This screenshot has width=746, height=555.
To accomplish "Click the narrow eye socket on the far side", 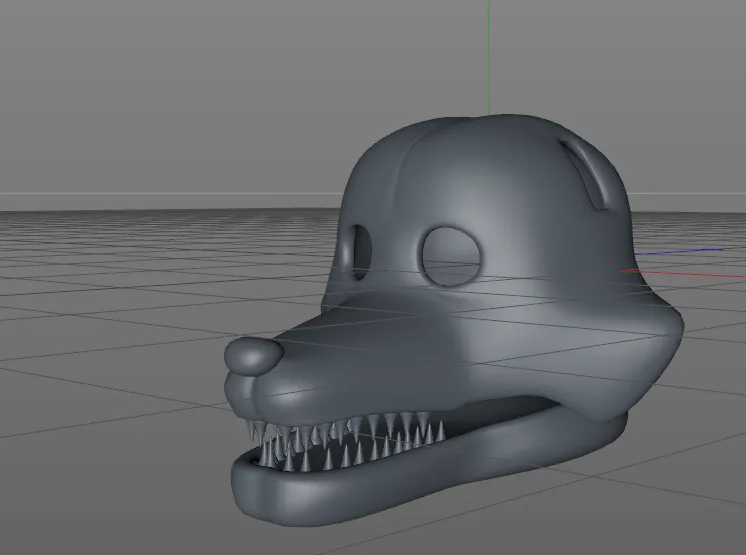I will (x=361, y=252).
